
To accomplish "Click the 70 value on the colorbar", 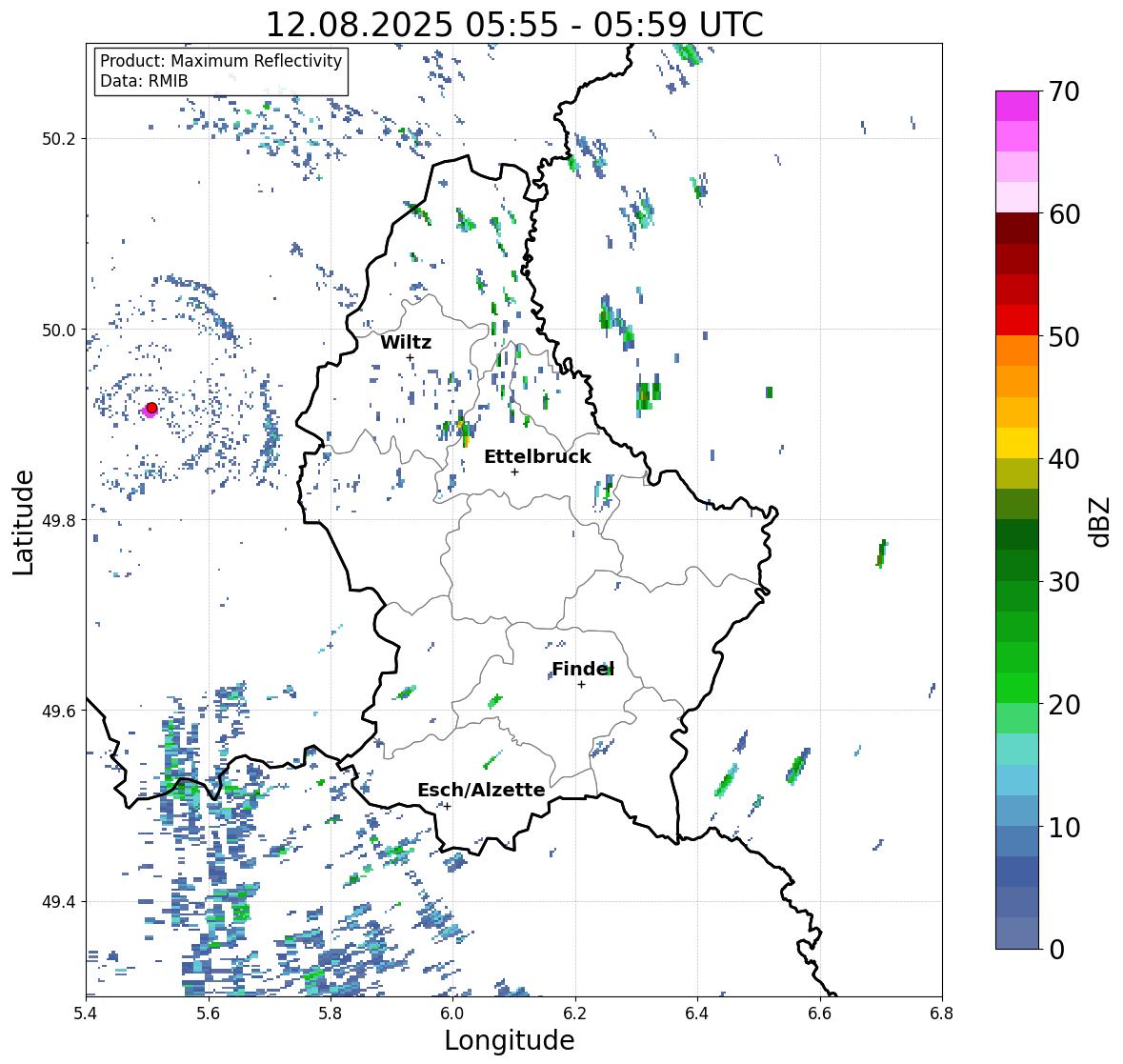I will click(1064, 91).
